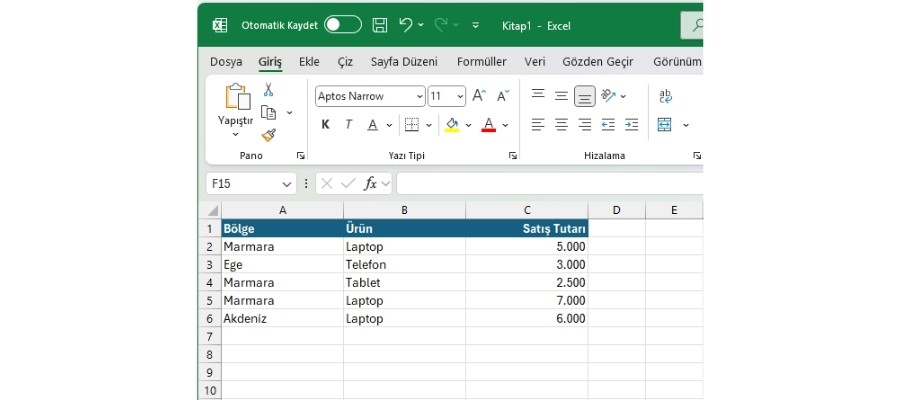Select cell C4 containing 2.500

(526, 282)
